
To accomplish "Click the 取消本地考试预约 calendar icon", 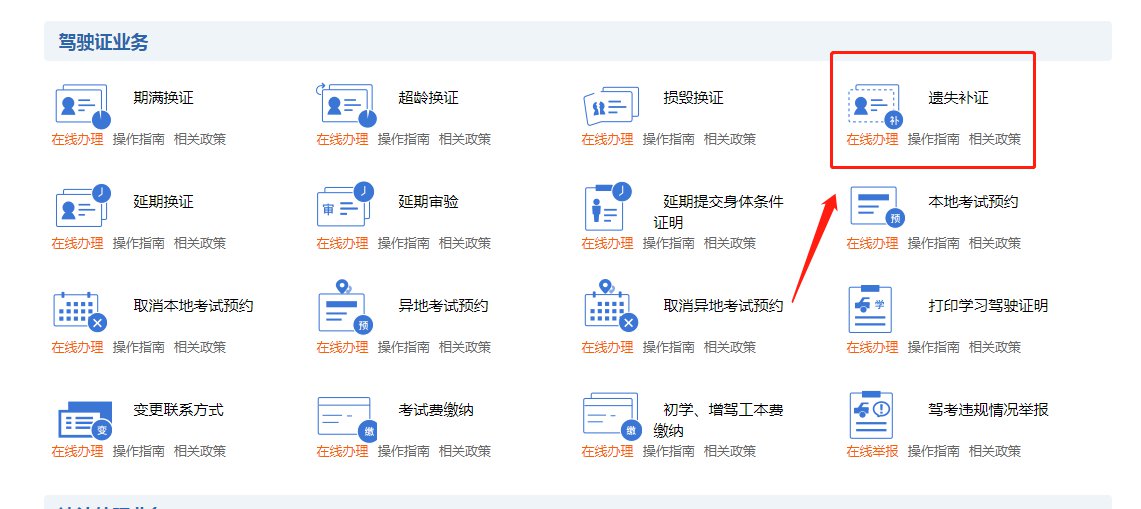I will tap(80, 311).
